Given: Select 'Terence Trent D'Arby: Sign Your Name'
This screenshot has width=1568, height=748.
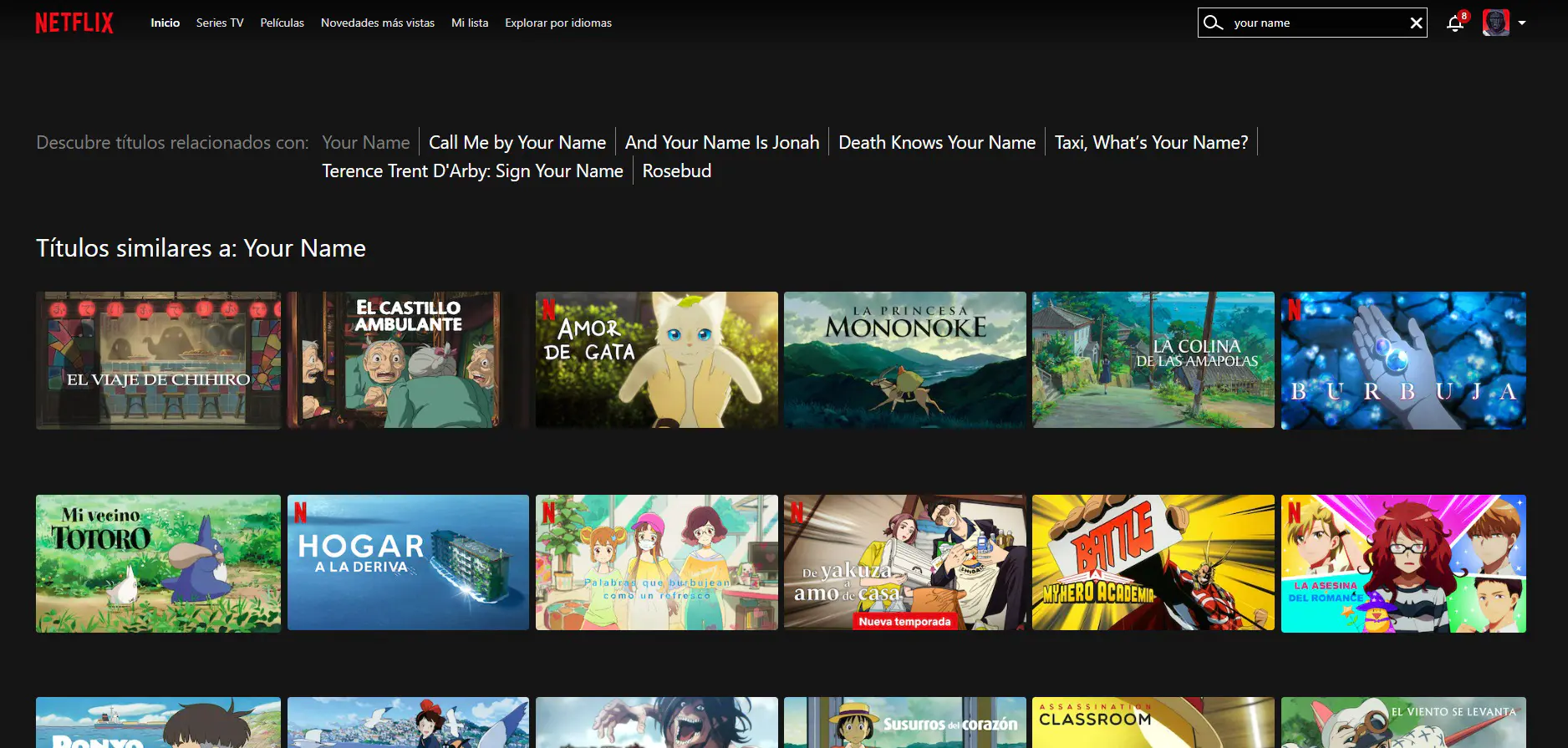Looking at the screenshot, I should tap(473, 170).
